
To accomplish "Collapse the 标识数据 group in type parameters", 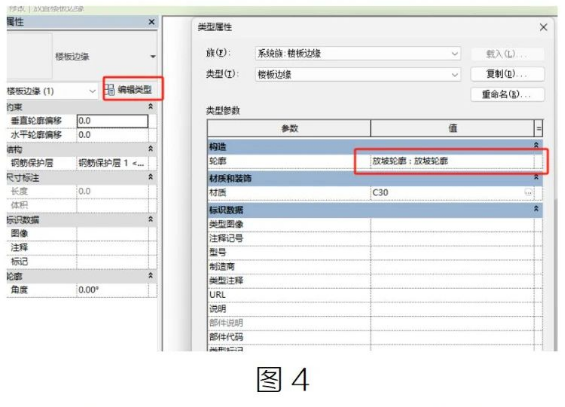I will pyautogui.click(x=536, y=209).
